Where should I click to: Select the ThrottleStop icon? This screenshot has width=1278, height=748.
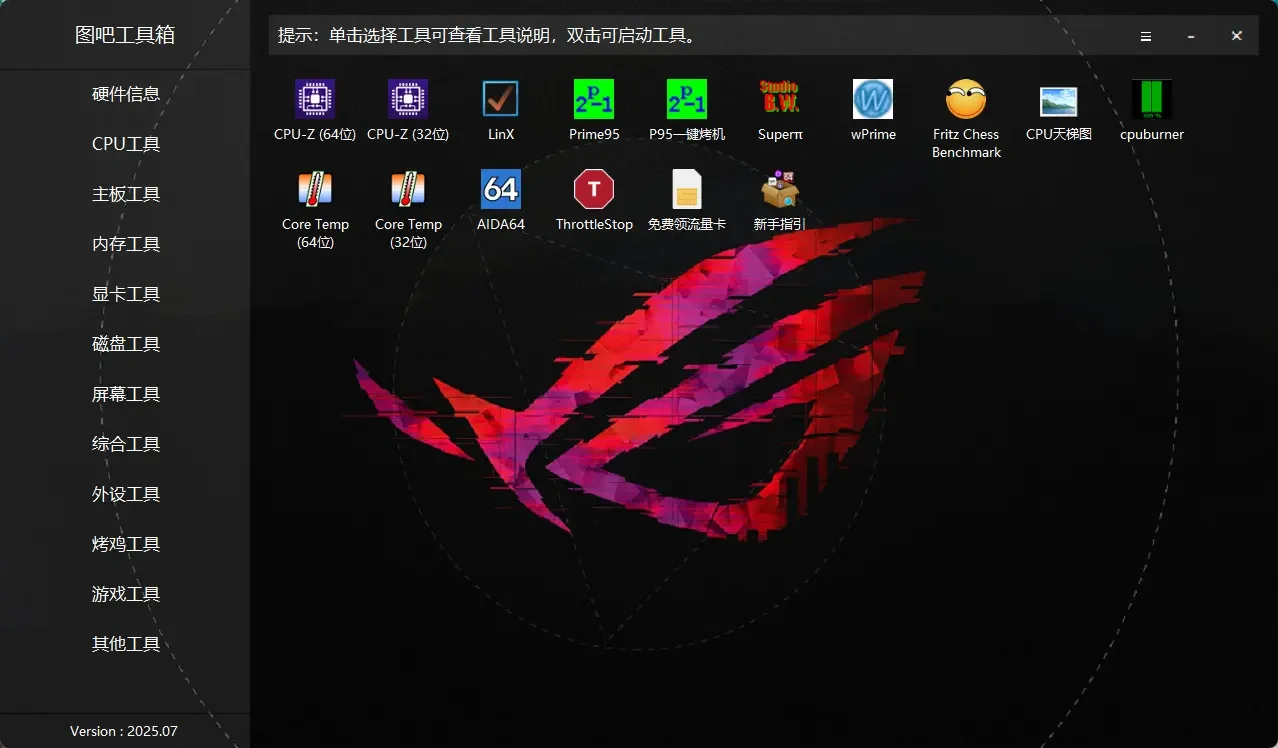pos(594,189)
